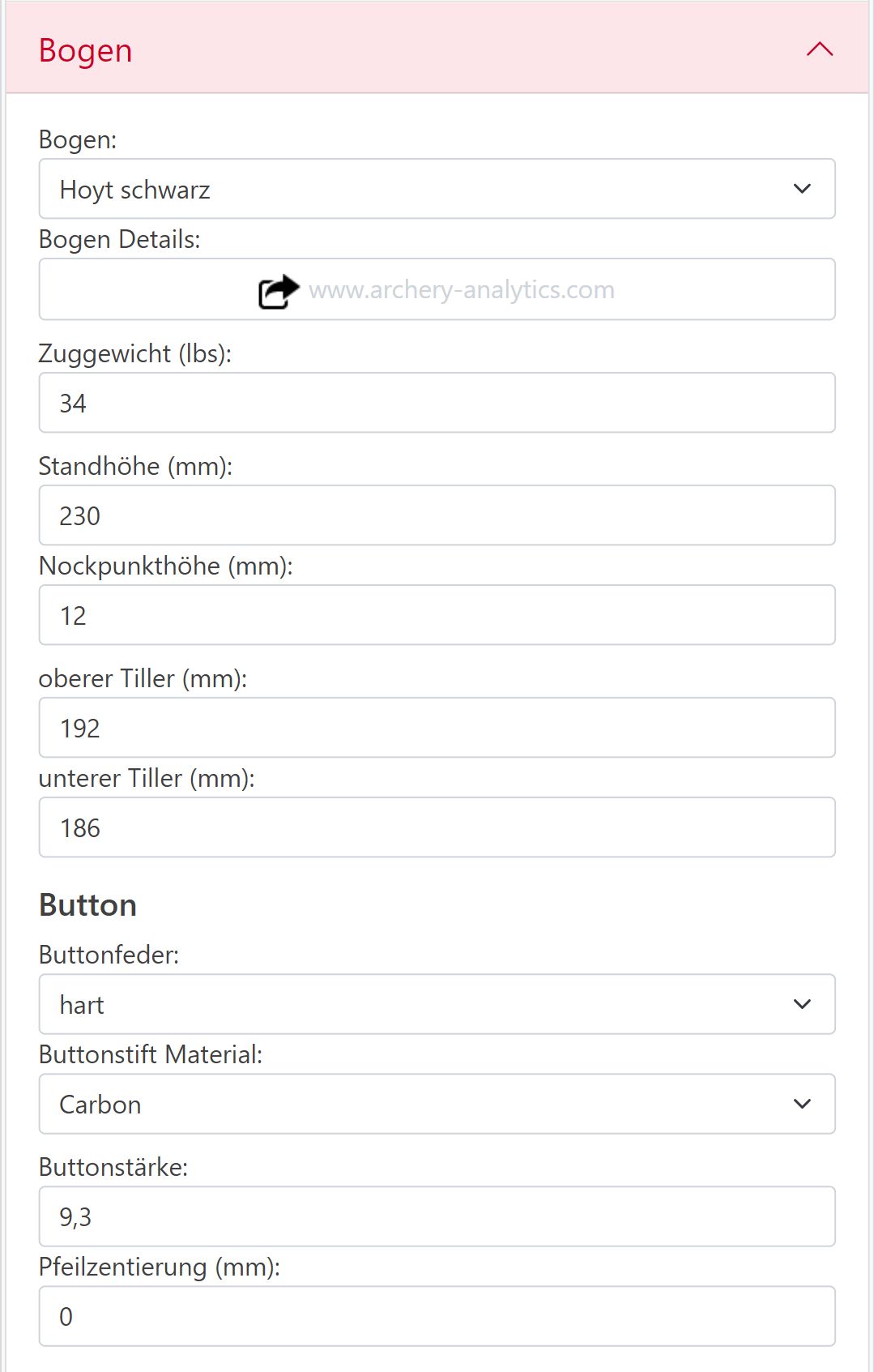Edit the unterer Tiller value 186
874x1372 pixels.
pos(437,827)
